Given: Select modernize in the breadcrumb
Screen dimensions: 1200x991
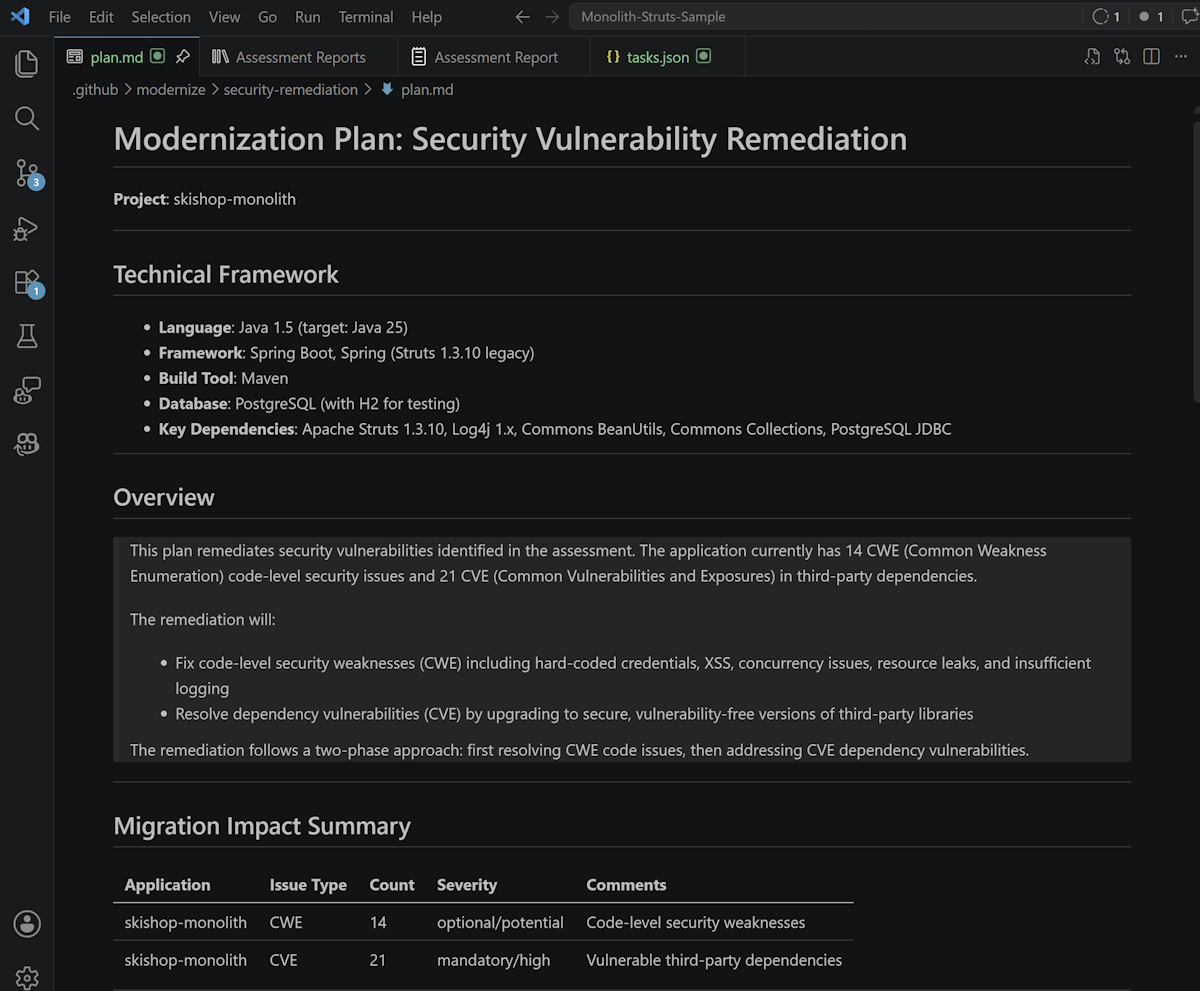Looking at the screenshot, I should click(x=171, y=90).
